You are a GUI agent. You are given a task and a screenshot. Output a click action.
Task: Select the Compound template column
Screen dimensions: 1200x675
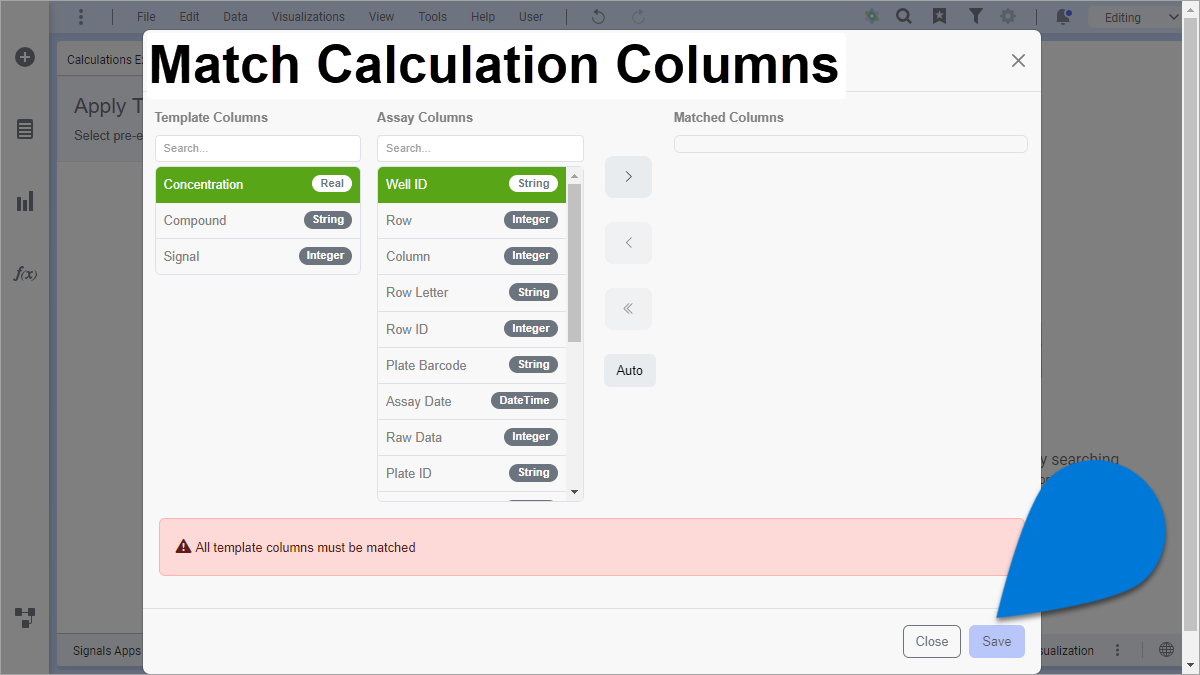click(x=257, y=220)
